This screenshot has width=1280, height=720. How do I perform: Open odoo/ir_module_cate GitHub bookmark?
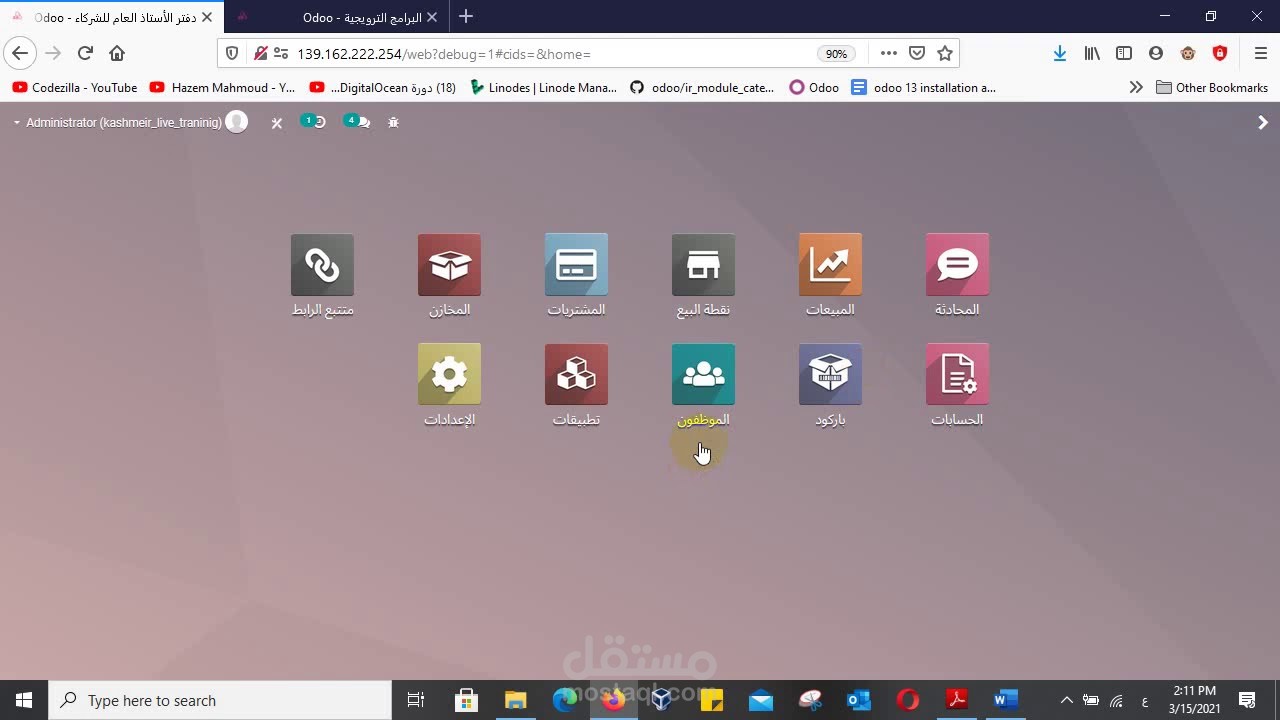(x=702, y=88)
